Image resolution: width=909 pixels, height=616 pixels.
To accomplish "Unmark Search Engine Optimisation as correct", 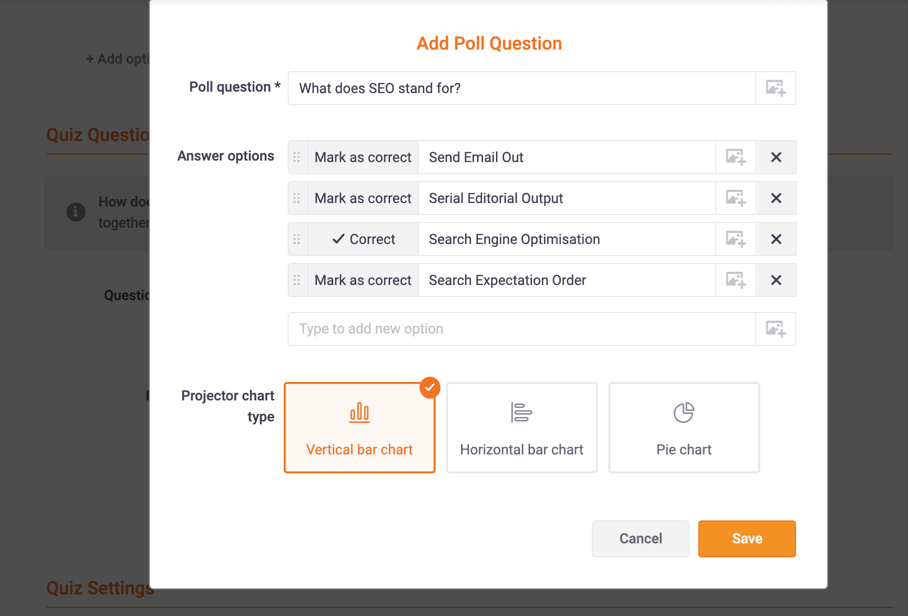I will pyautogui.click(x=362, y=239).
